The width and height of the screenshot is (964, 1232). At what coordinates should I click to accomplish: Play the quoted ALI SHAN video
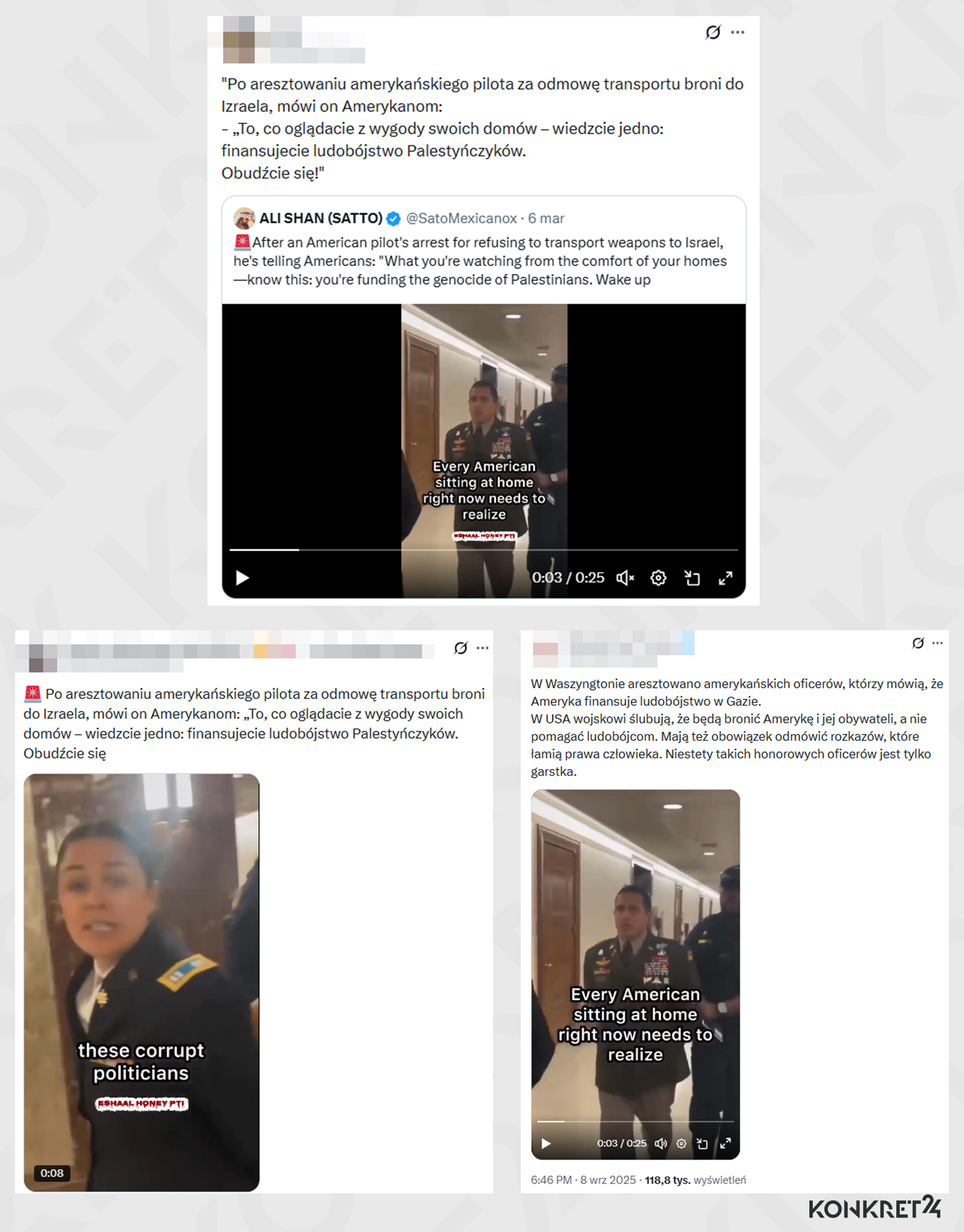click(242, 578)
